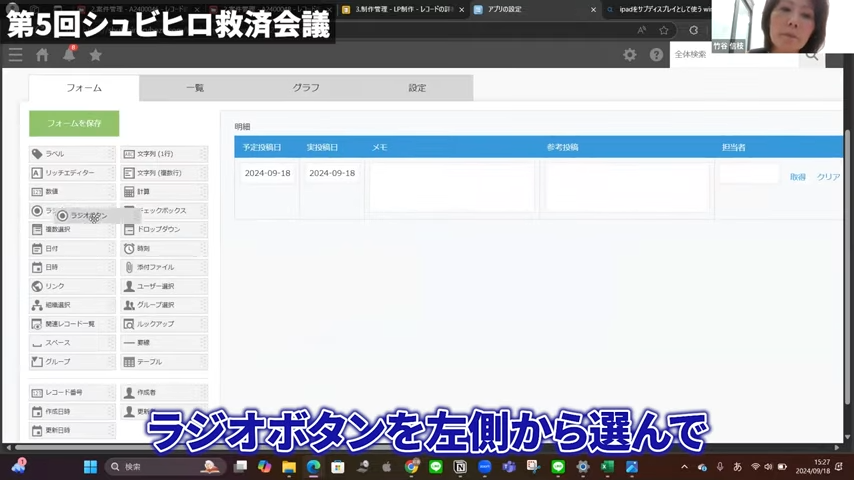Image resolution: width=854 pixels, height=480 pixels.
Task: Choose the 作成者 palette field
Action: [x=164, y=392]
